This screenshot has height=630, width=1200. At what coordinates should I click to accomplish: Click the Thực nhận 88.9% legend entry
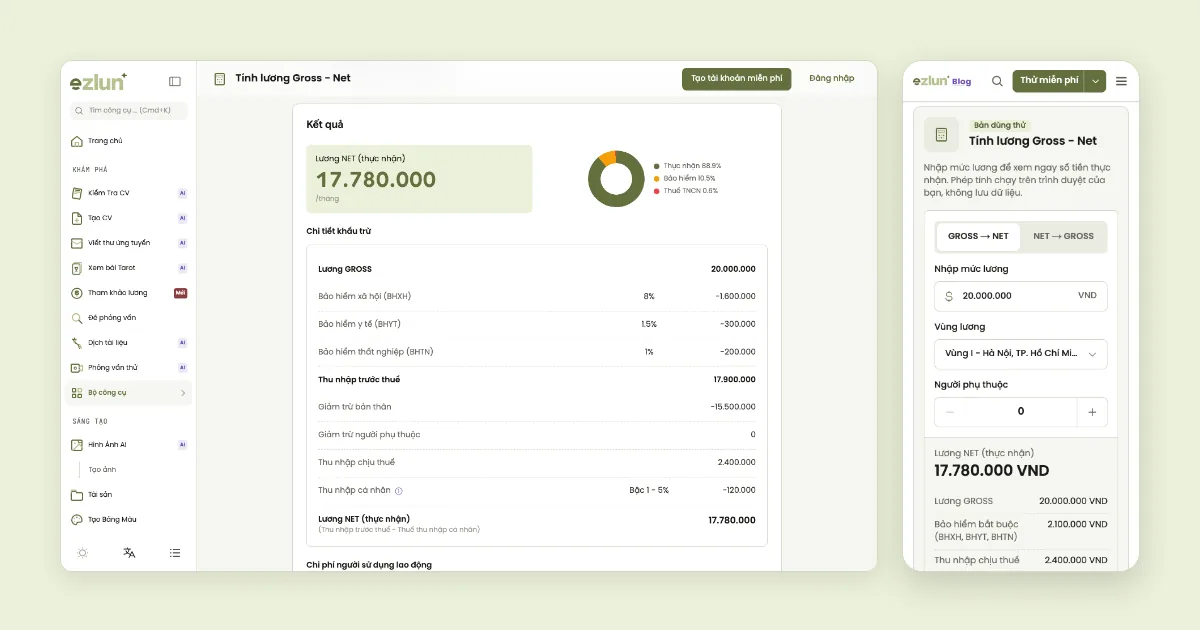pos(687,166)
